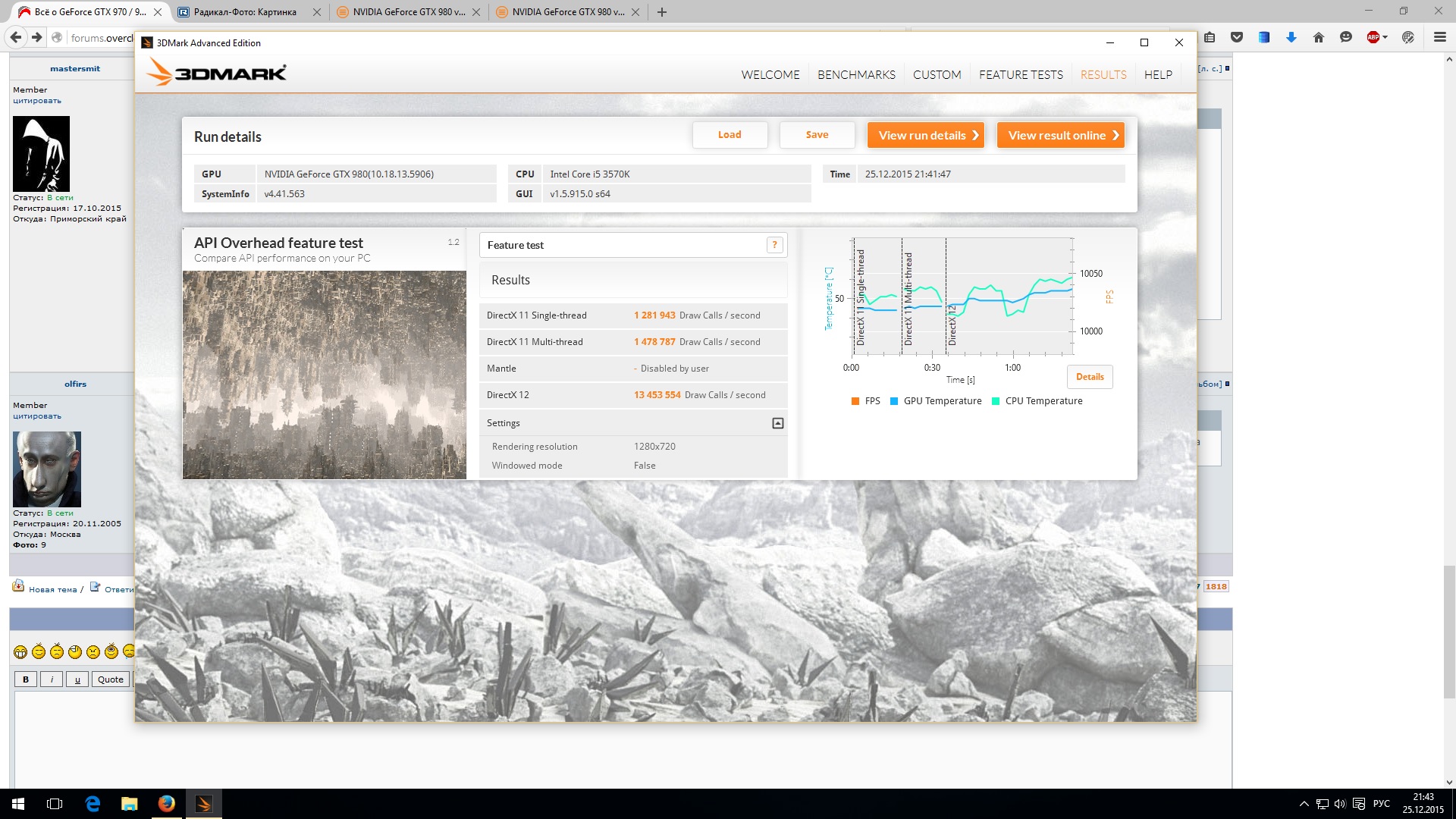This screenshot has height=819, width=1456.
Task: Toggle the FPS legend series
Action: [x=865, y=401]
